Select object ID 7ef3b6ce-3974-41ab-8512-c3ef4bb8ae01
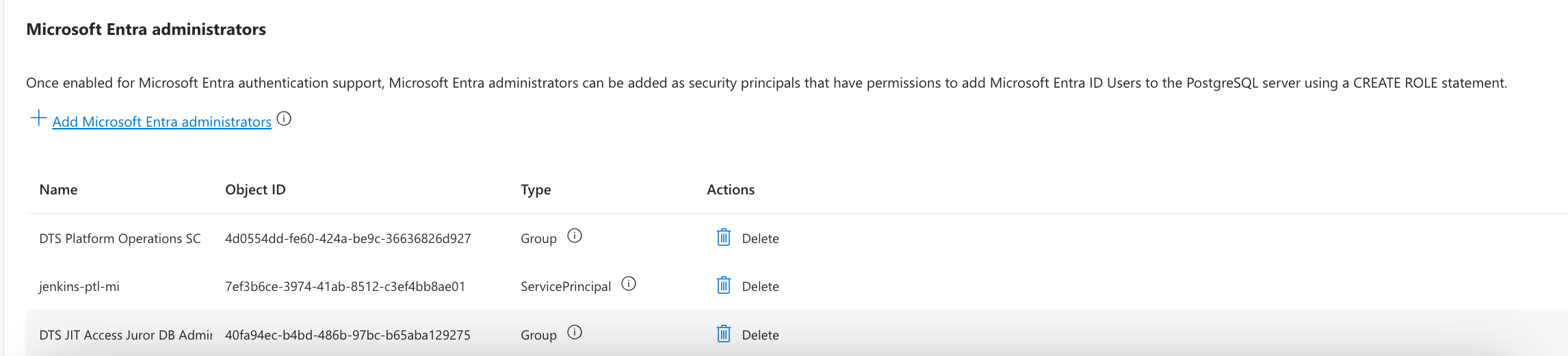 [345, 287]
